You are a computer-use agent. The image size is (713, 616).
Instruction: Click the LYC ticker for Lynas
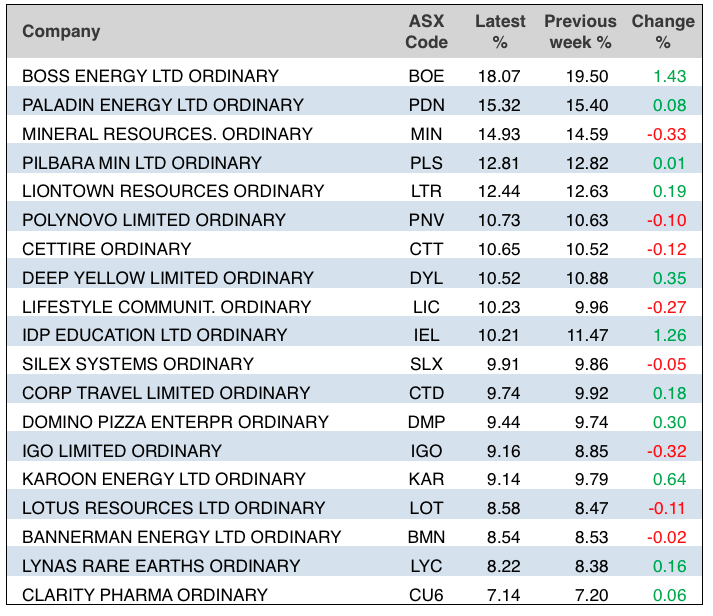tap(427, 566)
